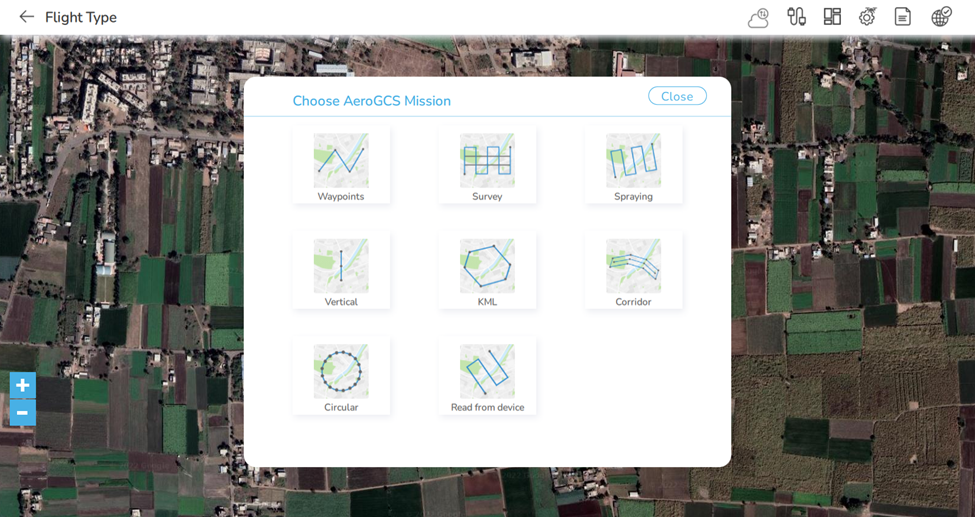Click the Corridor label text
Viewport: 975px width, 517px height.
click(x=633, y=302)
